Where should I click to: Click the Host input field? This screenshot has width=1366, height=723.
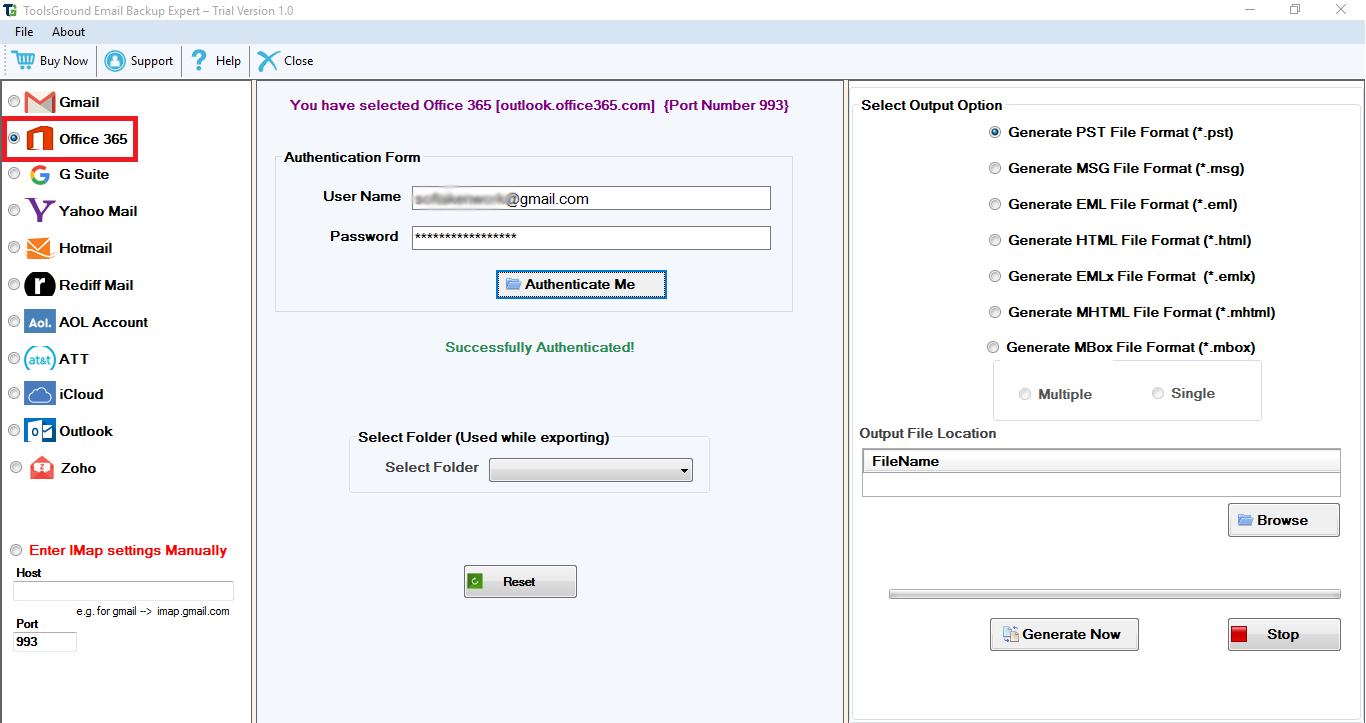(123, 591)
